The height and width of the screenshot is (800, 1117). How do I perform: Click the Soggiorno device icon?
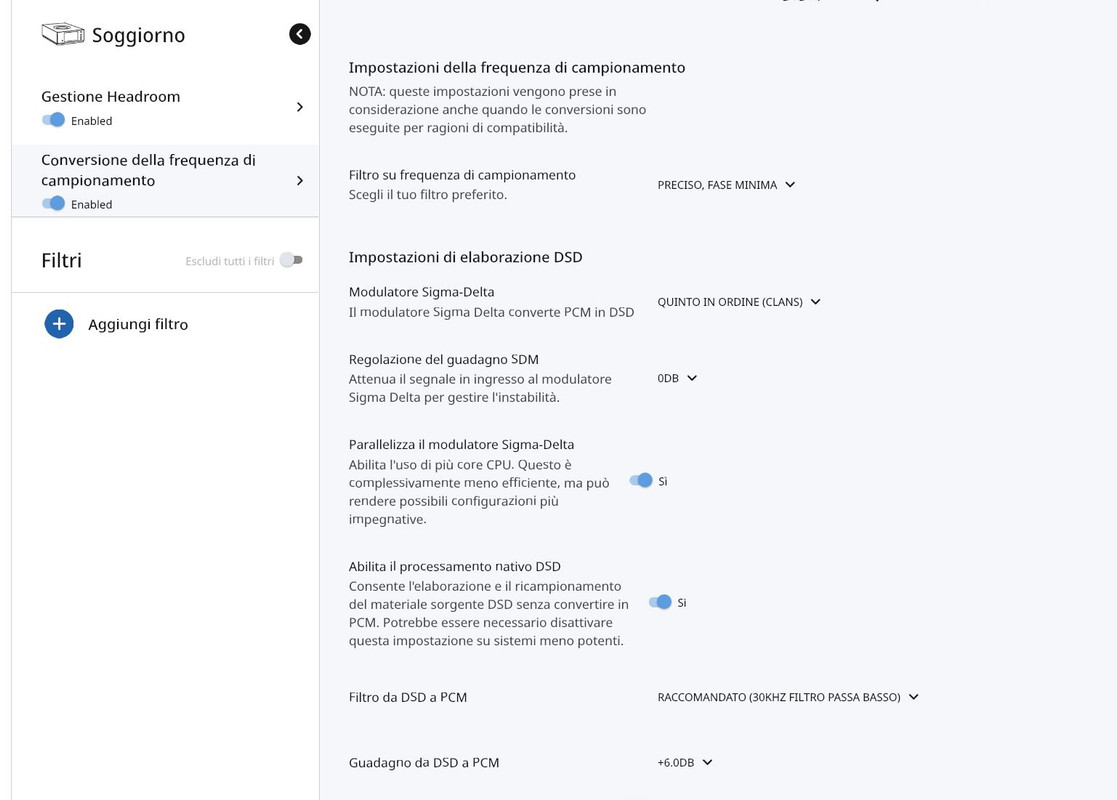point(63,33)
